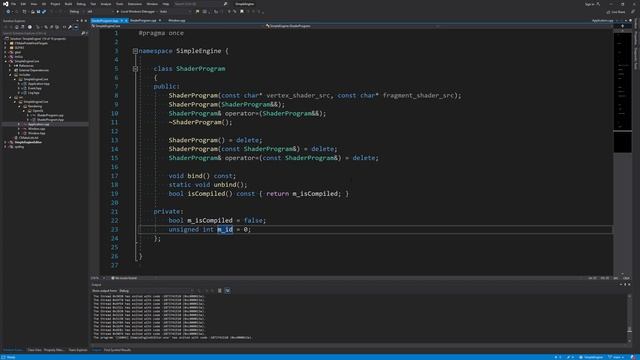Pin the ShaderProgram.hpp tab
The width and height of the screenshot is (640, 360).
[122, 20]
